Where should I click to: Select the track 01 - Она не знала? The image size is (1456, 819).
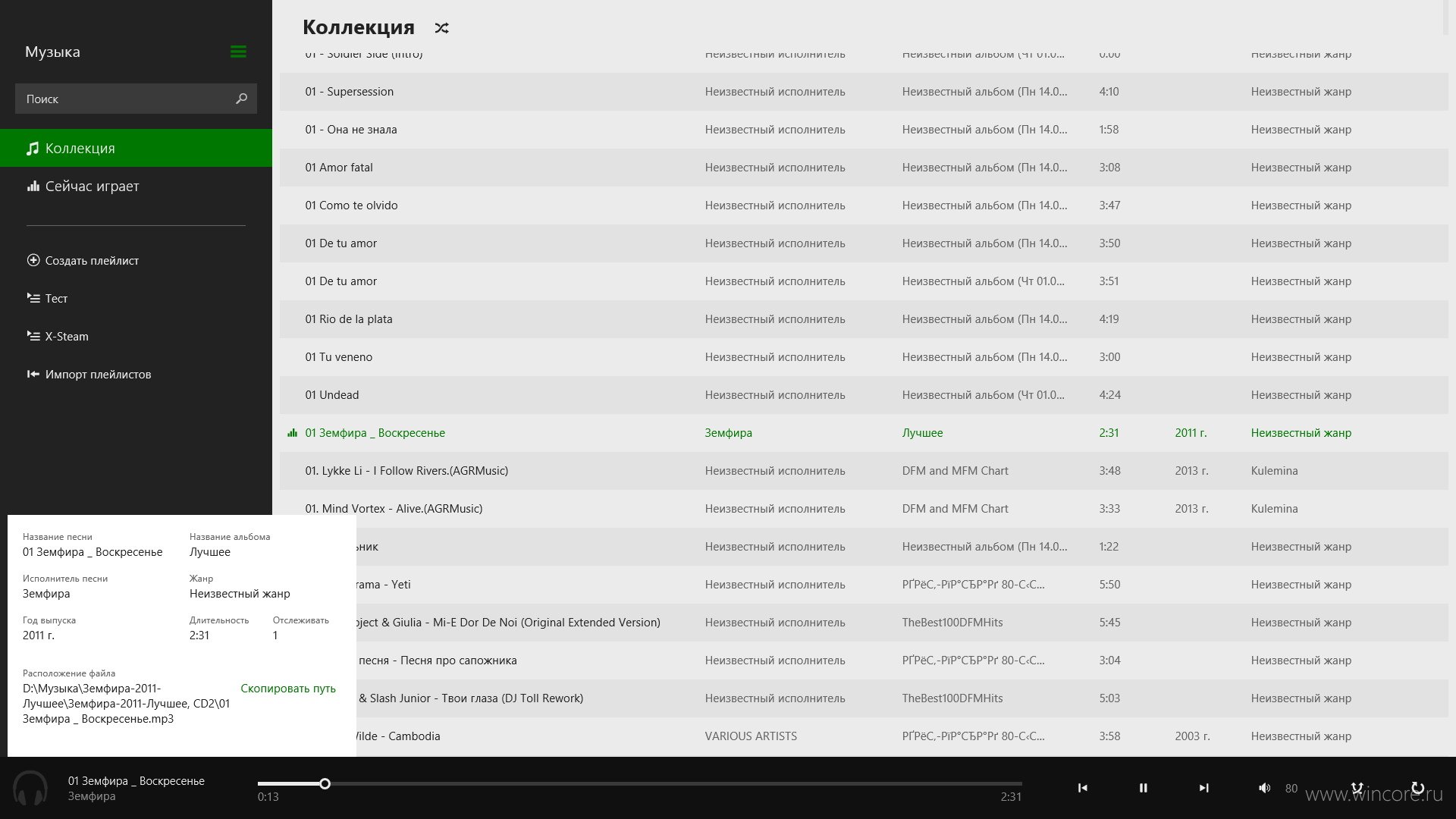point(864,130)
